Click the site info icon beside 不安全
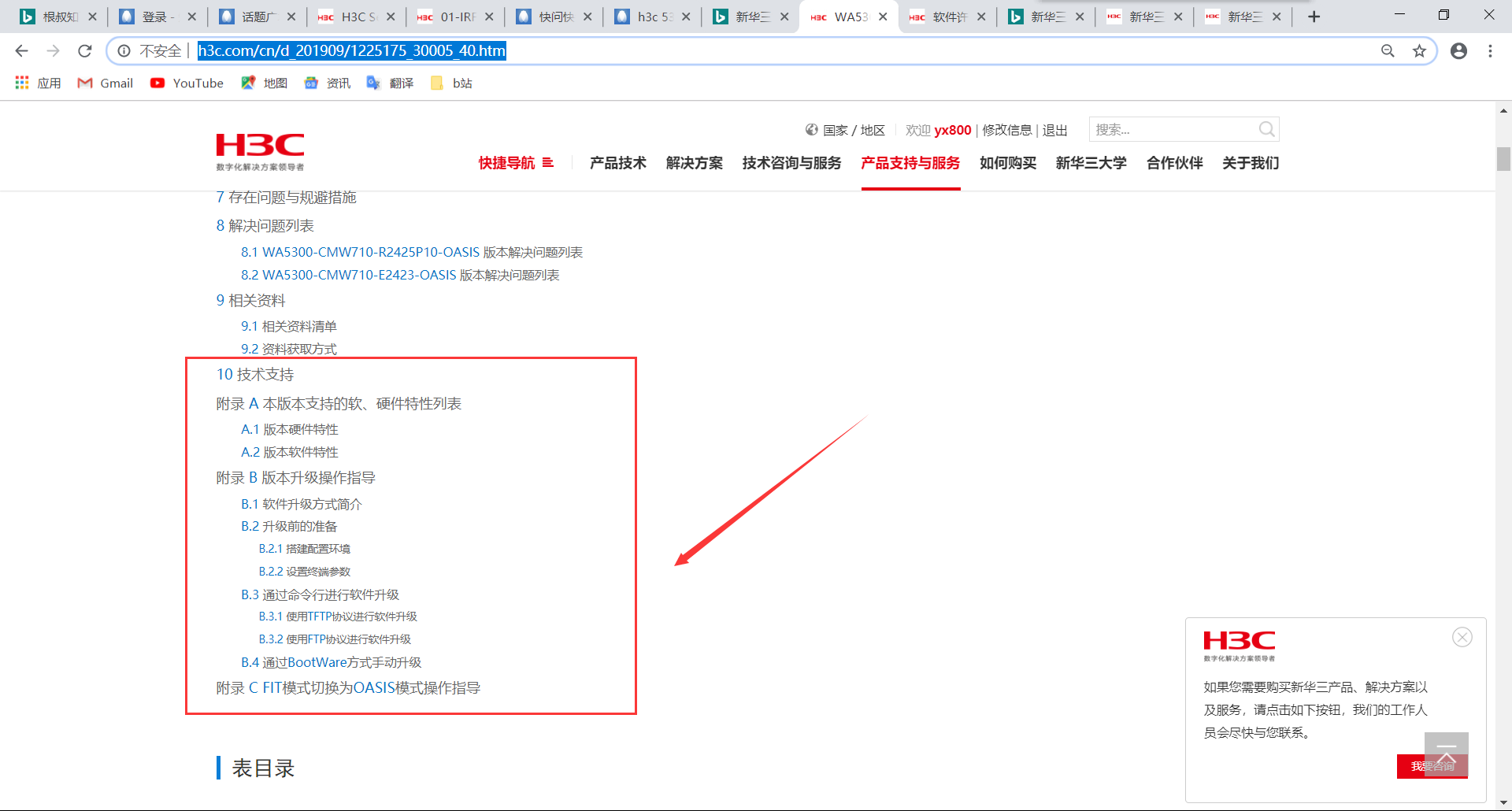The width and height of the screenshot is (1512, 811). [x=124, y=51]
